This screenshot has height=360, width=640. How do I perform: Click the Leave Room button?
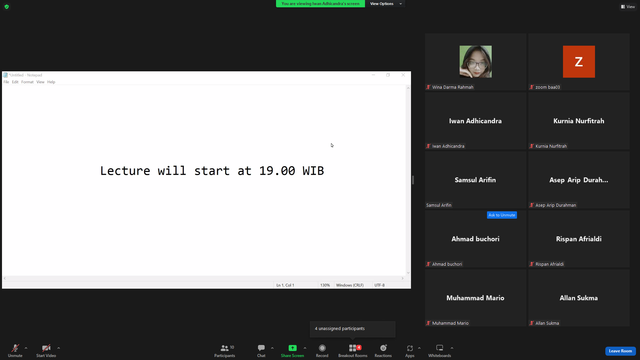(x=620, y=351)
